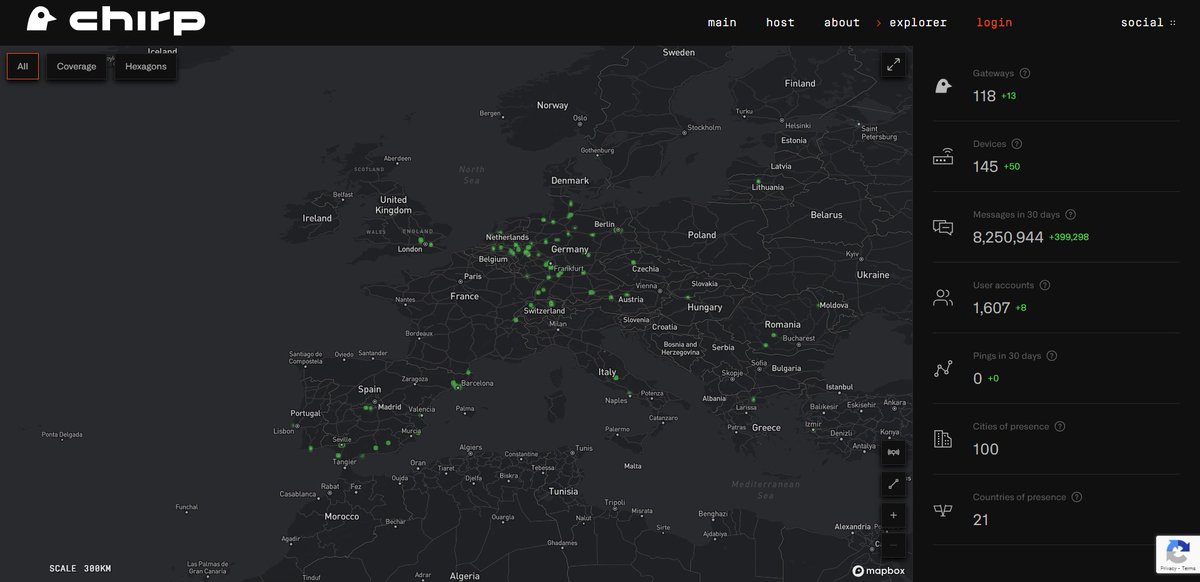
Task: Click the Chirp bird logo
Action: pyautogui.click(x=115, y=20)
